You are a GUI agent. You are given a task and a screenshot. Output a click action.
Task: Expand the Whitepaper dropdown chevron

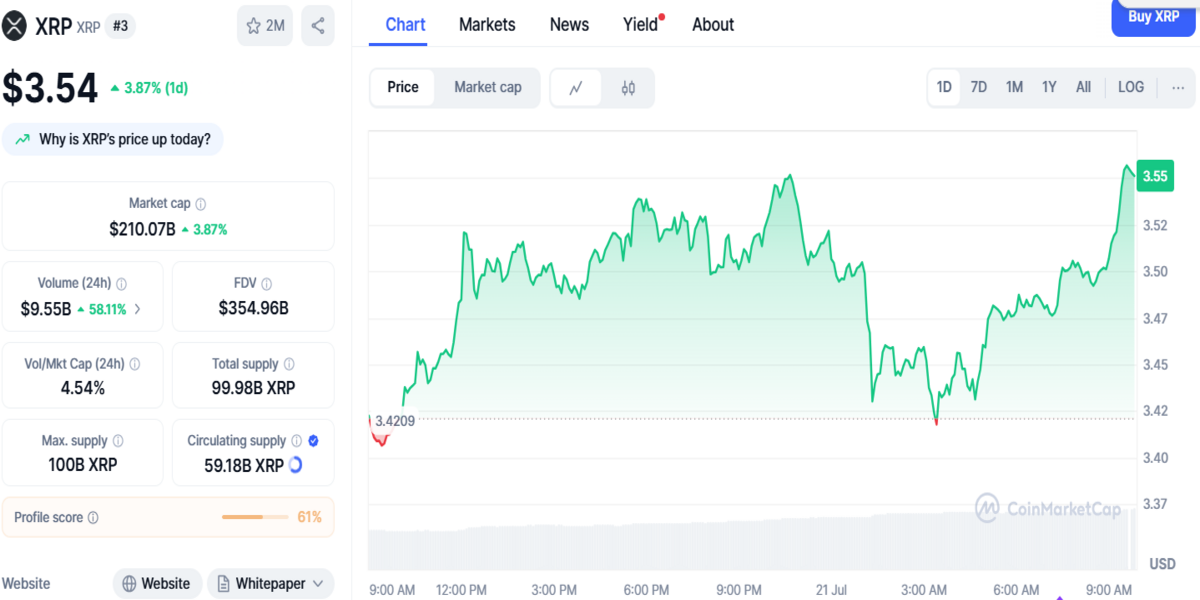(x=318, y=584)
